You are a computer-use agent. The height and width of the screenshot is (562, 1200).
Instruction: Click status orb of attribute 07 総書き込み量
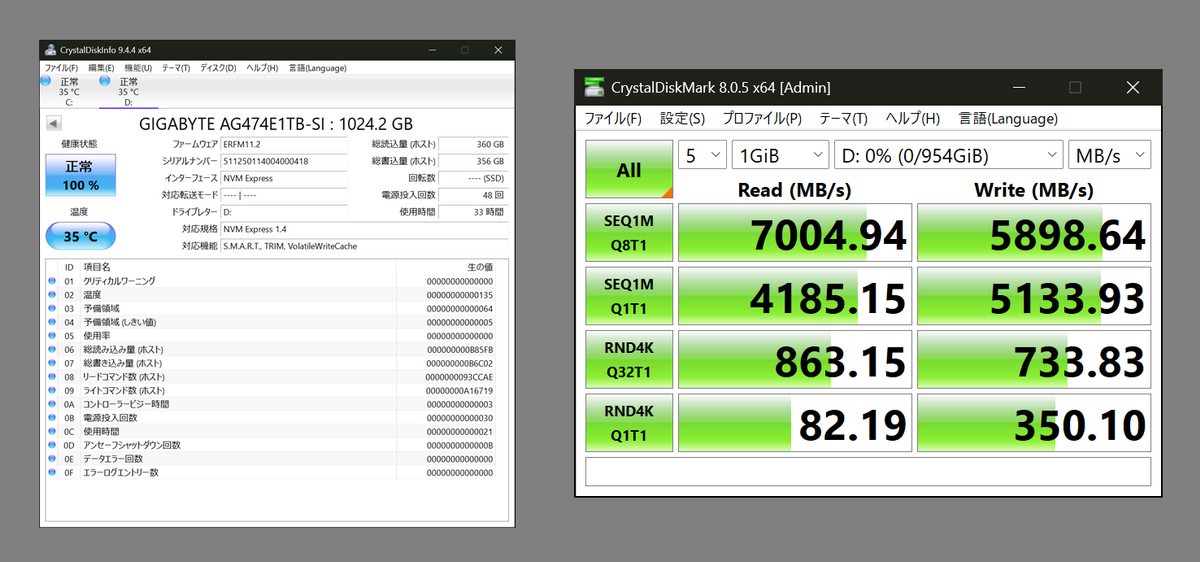click(x=53, y=363)
